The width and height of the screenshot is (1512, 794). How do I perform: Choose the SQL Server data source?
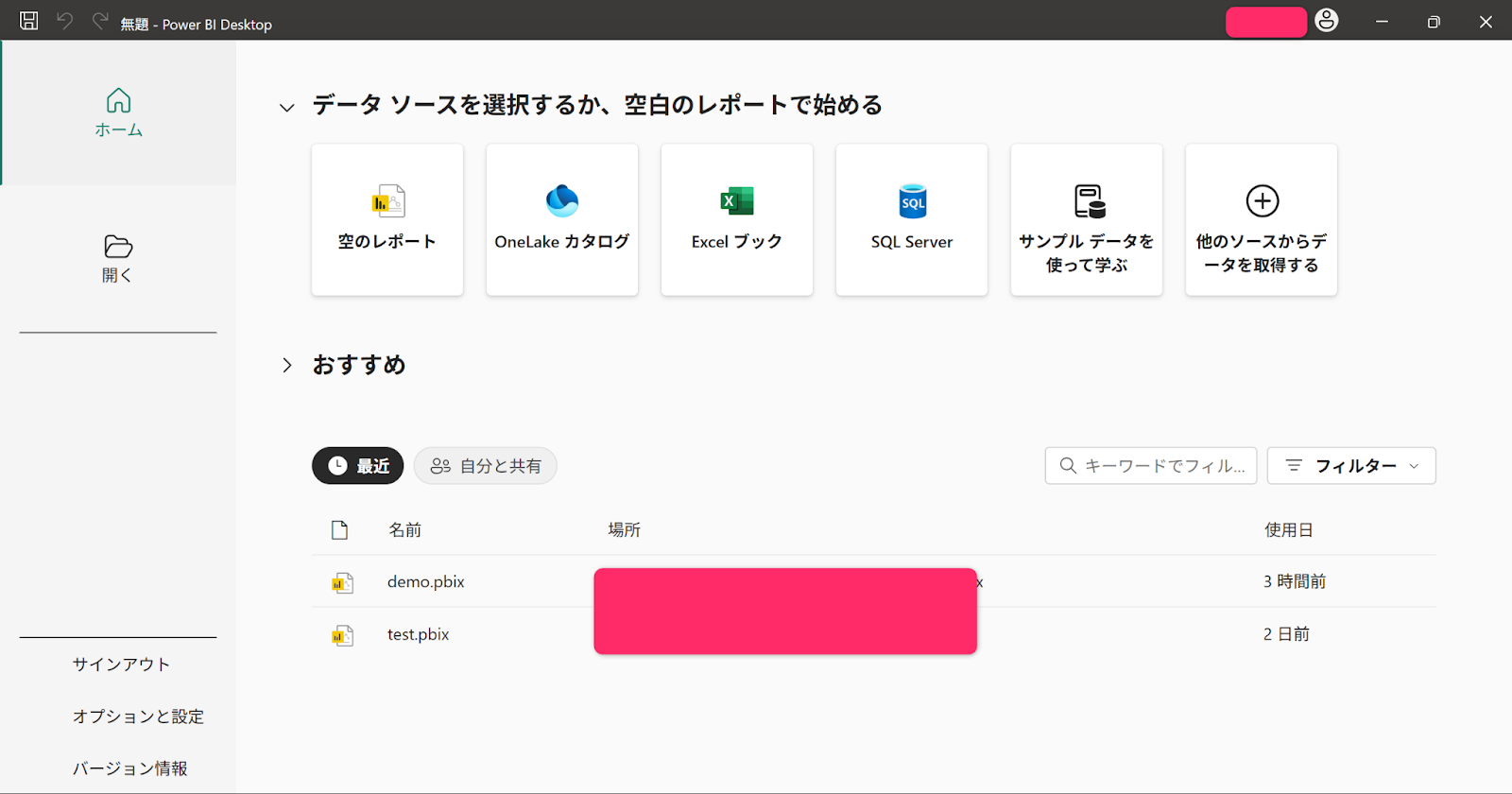coord(912,219)
